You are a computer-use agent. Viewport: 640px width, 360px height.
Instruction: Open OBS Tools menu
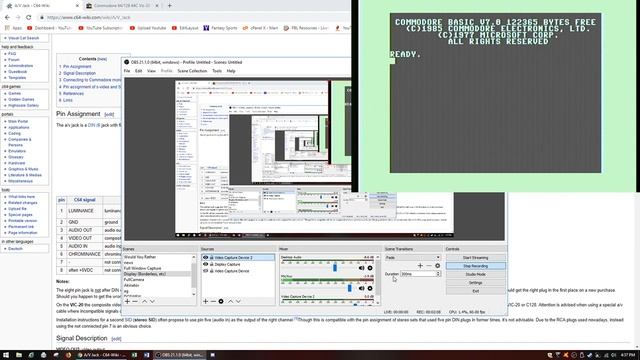coord(217,71)
